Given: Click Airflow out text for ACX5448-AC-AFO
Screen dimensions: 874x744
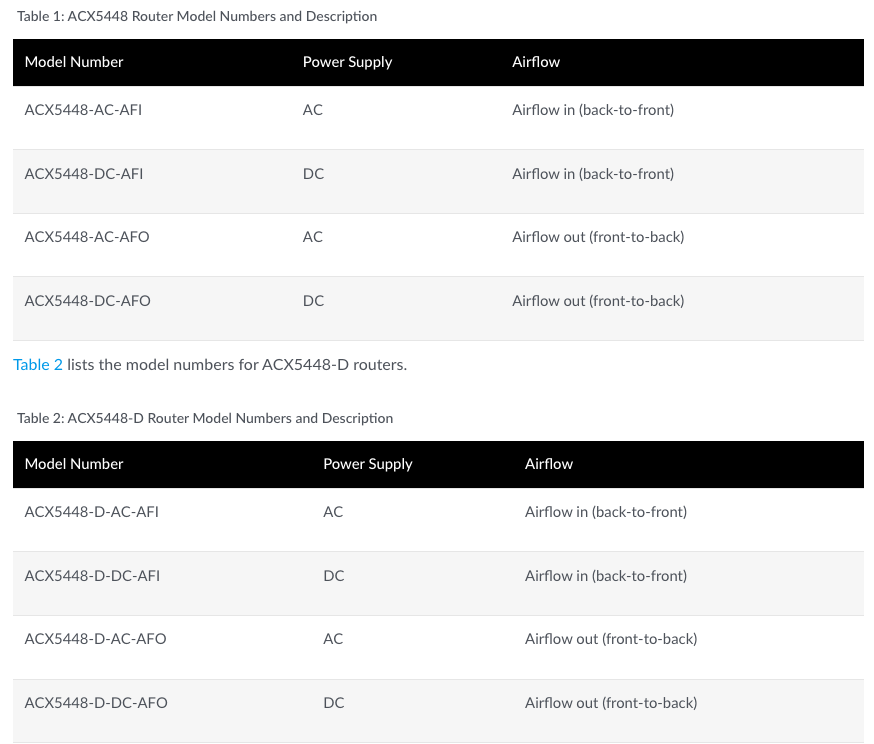Looking at the screenshot, I should click(x=598, y=237).
